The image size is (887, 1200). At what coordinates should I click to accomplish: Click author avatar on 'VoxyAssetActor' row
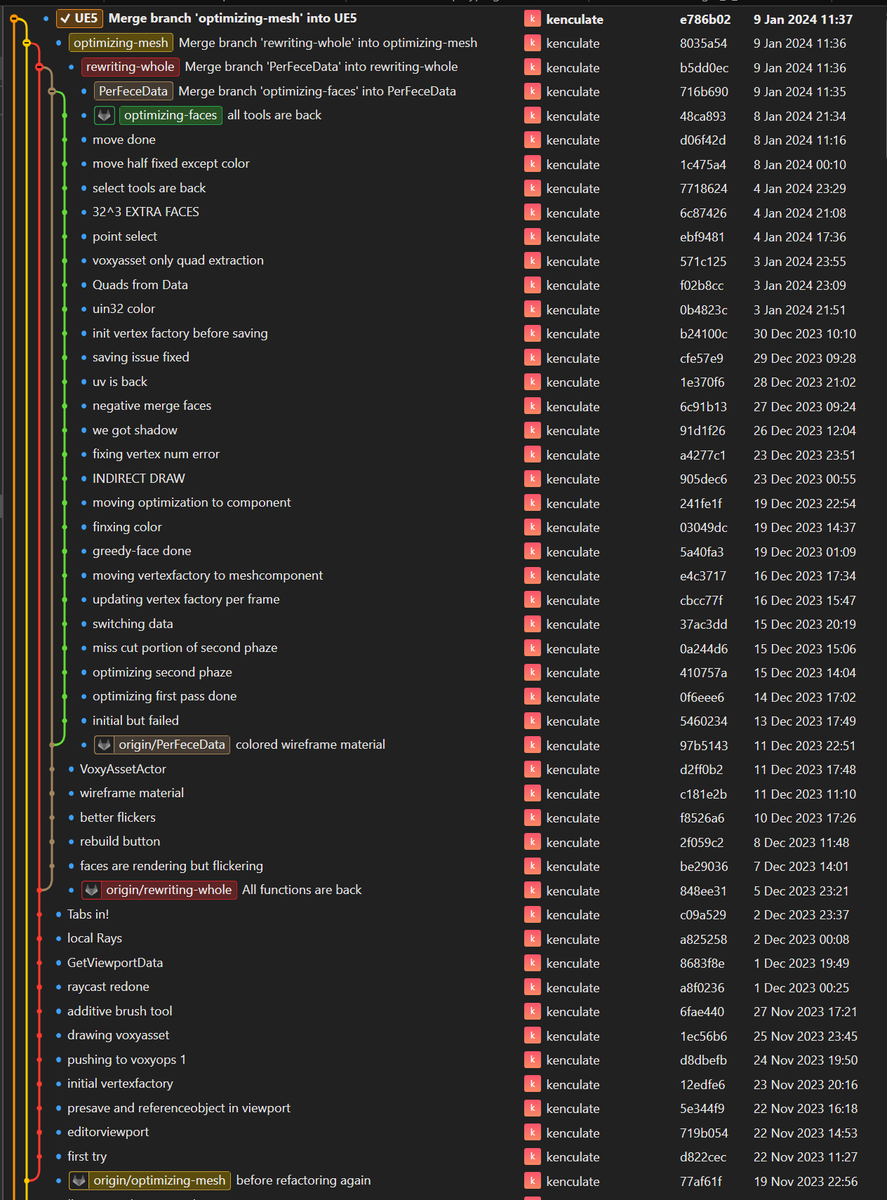tap(532, 770)
